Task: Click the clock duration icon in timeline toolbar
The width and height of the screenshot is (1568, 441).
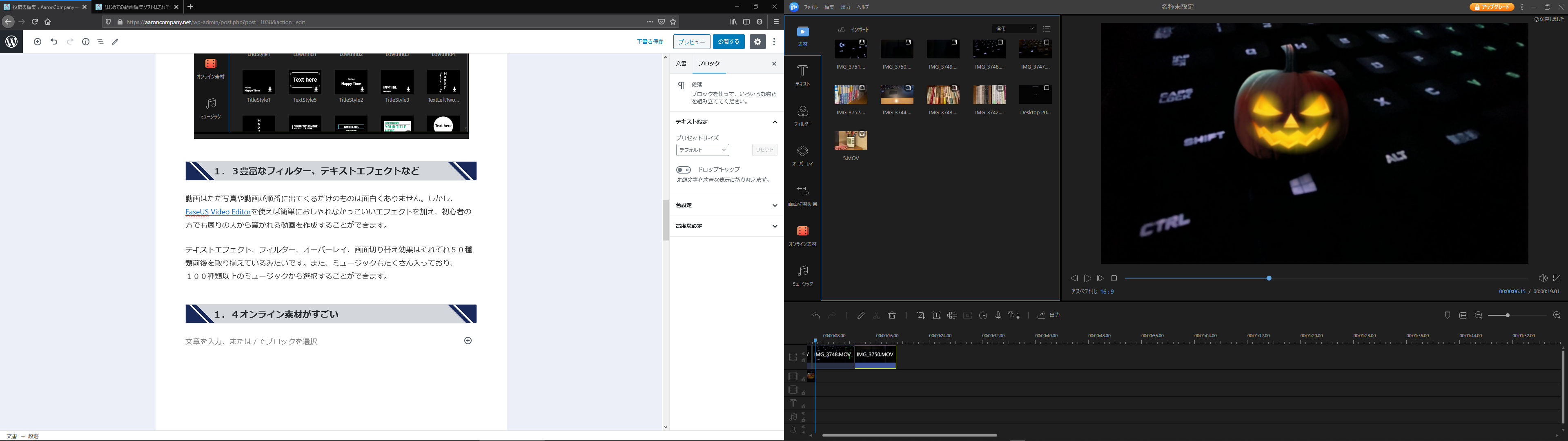Action: [983, 315]
